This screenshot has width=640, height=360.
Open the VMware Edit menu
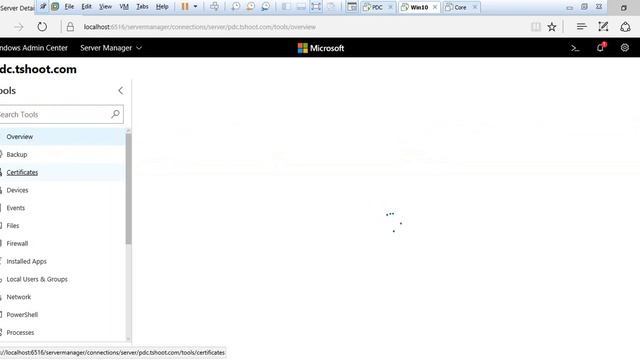(87, 7)
